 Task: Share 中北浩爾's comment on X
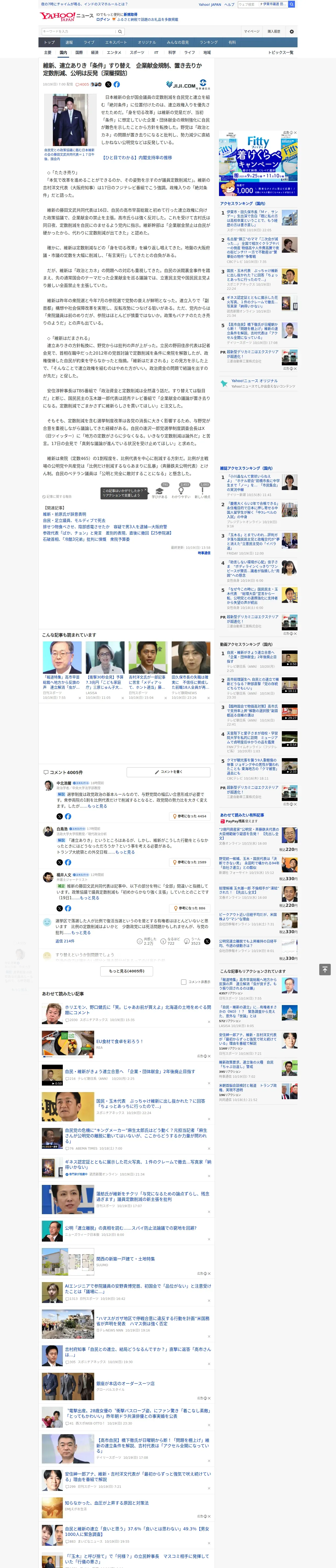[x=59, y=816]
